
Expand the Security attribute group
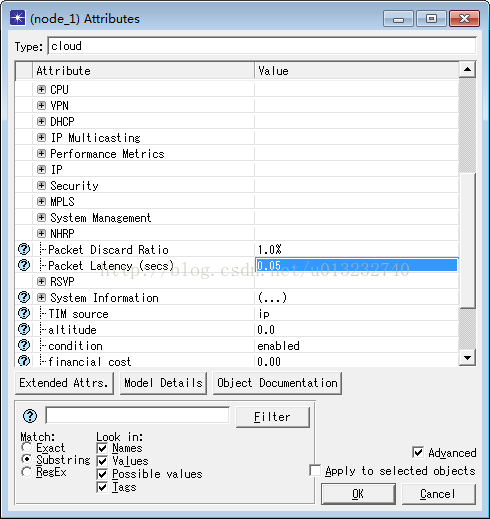point(41,185)
